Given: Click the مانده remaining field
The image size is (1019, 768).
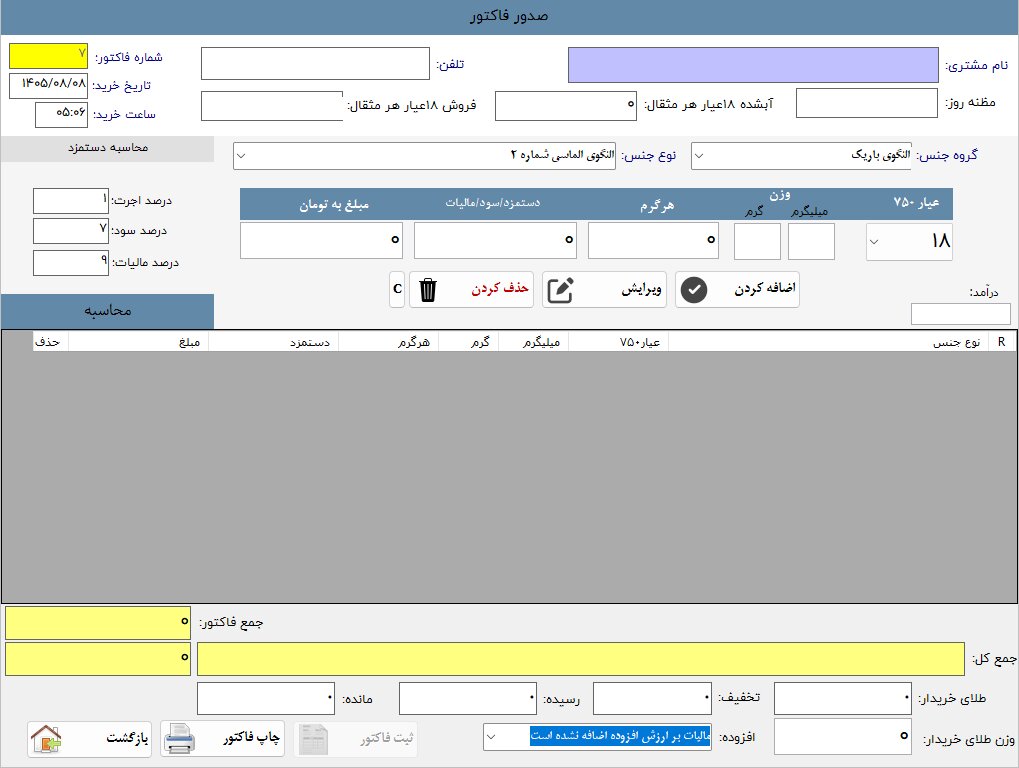Looking at the screenshot, I should 266,698.
